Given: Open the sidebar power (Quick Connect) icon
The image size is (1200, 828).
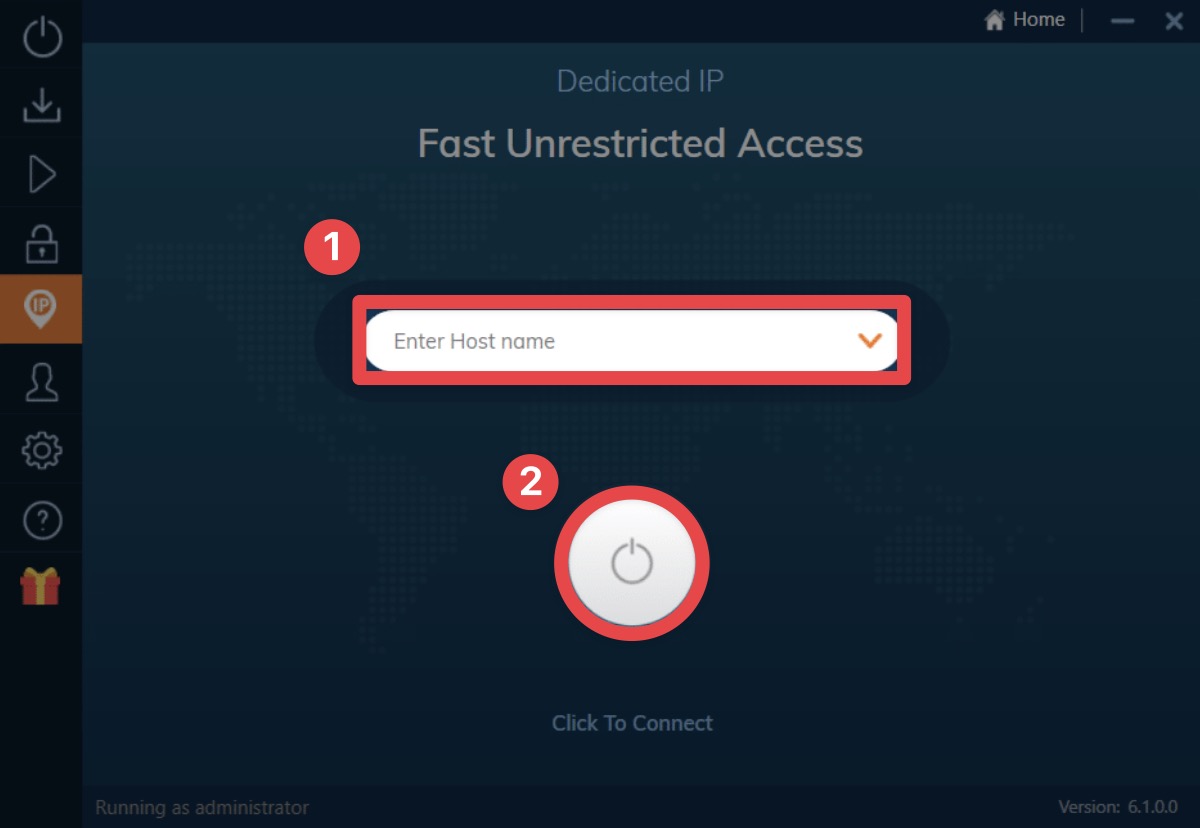Looking at the screenshot, I should [42, 36].
